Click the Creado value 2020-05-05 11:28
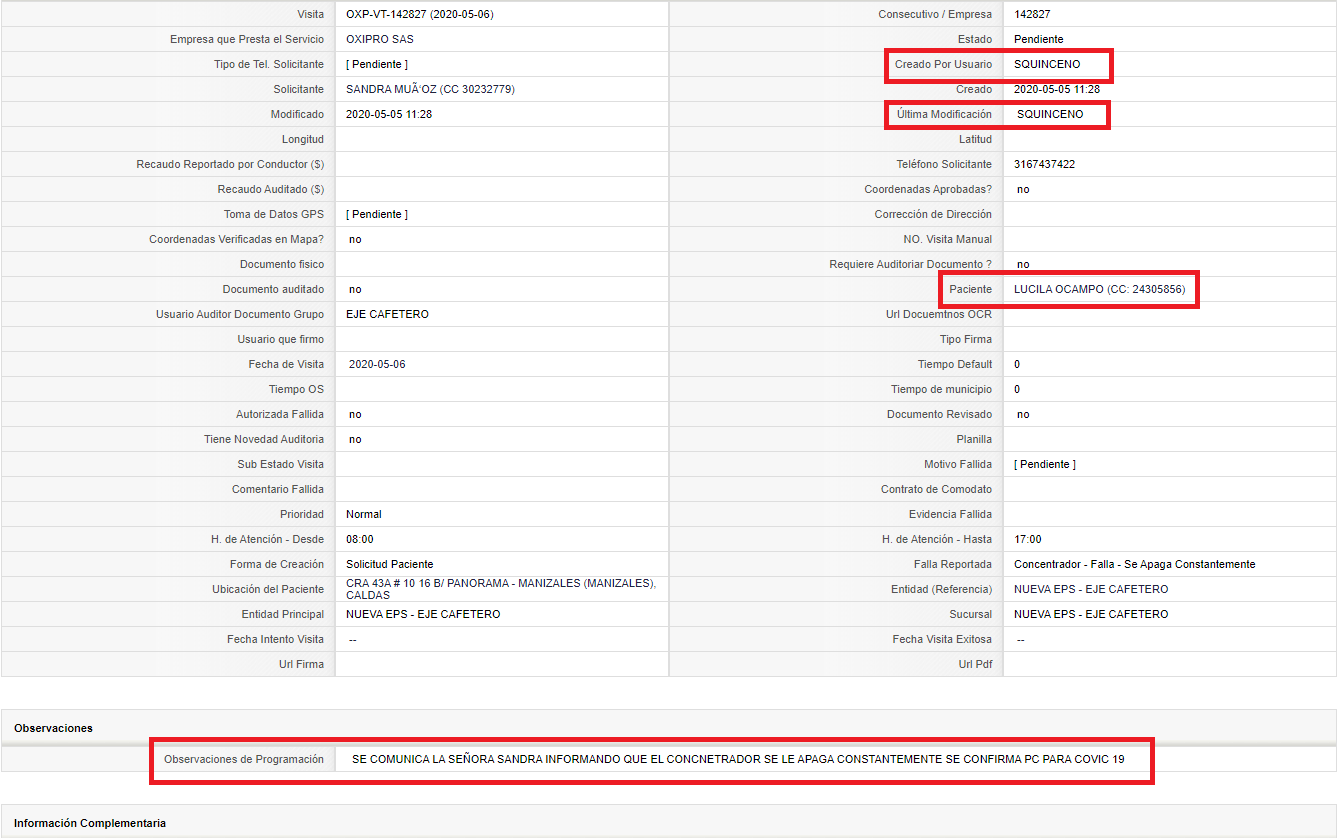 point(1057,89)
